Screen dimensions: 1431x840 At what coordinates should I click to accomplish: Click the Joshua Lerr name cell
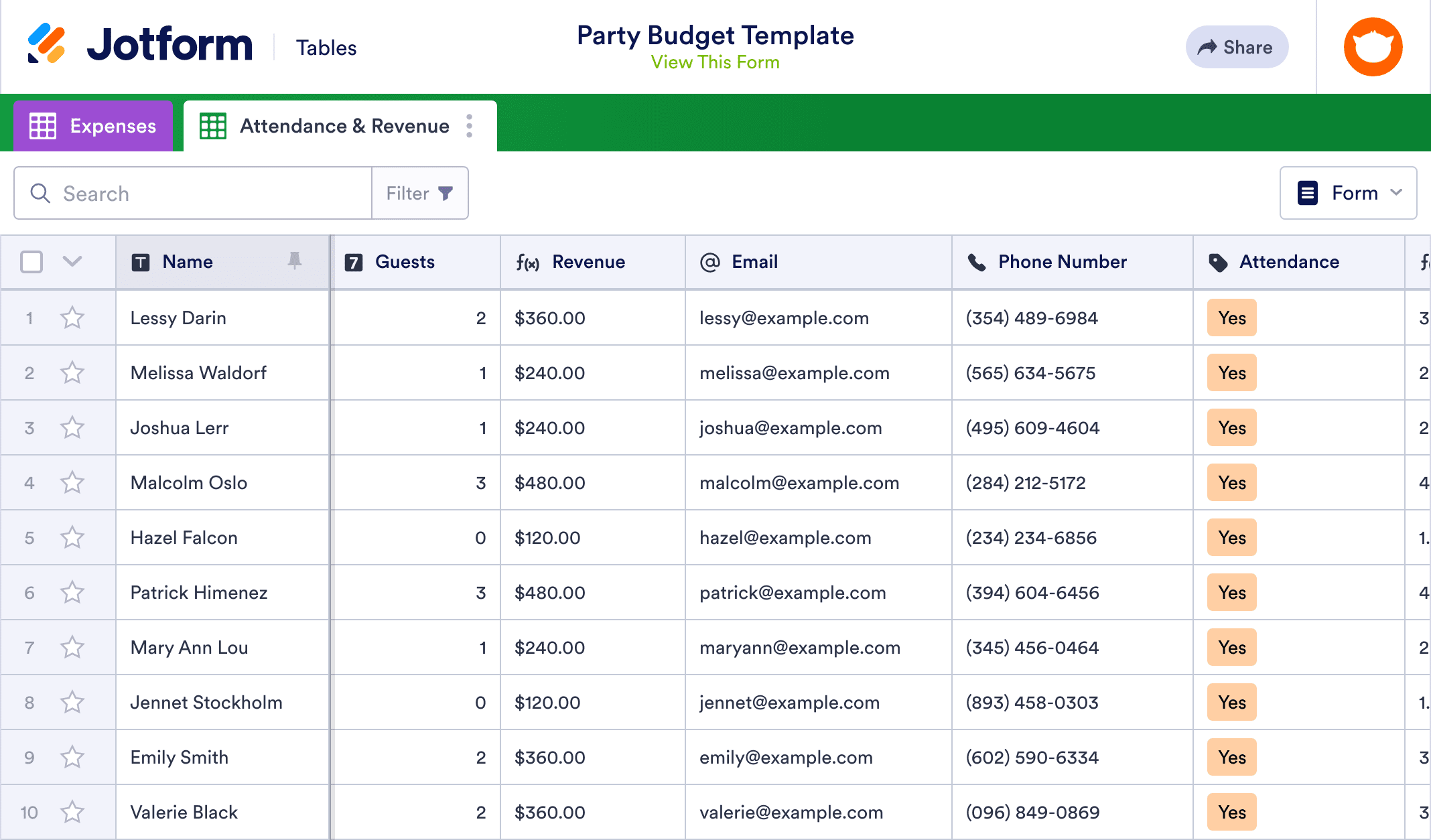coord(222,427)
